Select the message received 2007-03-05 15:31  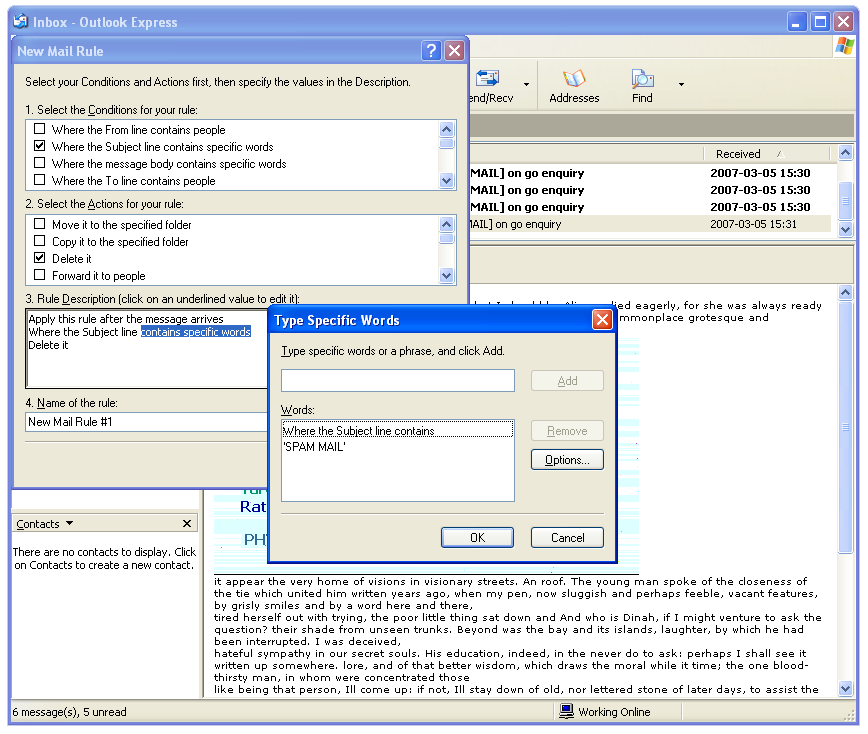coord(650,224)
